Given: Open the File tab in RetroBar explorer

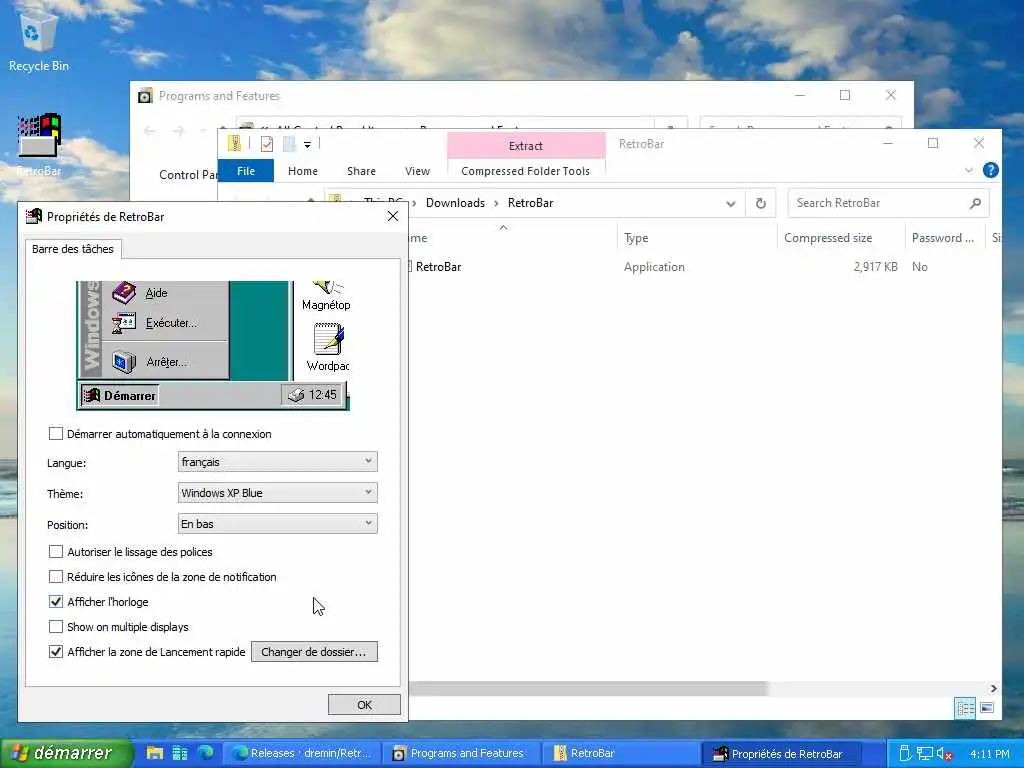Looking at the screenshot, I should click(246, 171).
